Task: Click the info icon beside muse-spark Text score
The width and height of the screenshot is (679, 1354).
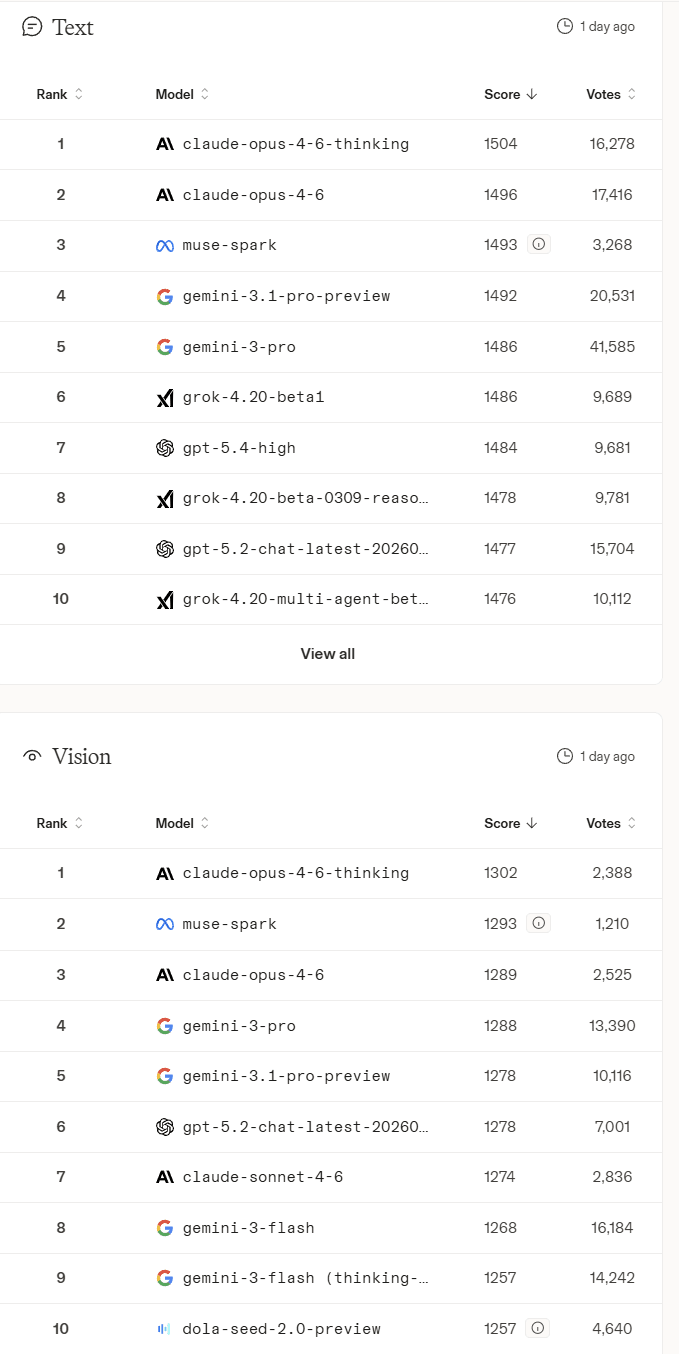Action: pos(539,245)
